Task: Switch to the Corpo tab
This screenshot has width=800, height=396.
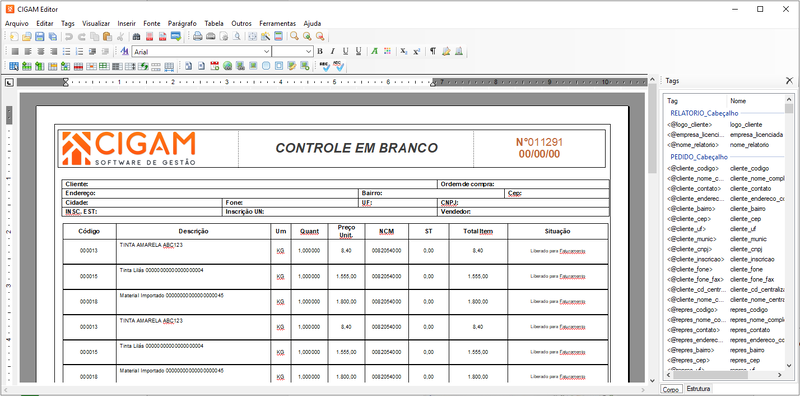Action: click(x=670, y=389)
